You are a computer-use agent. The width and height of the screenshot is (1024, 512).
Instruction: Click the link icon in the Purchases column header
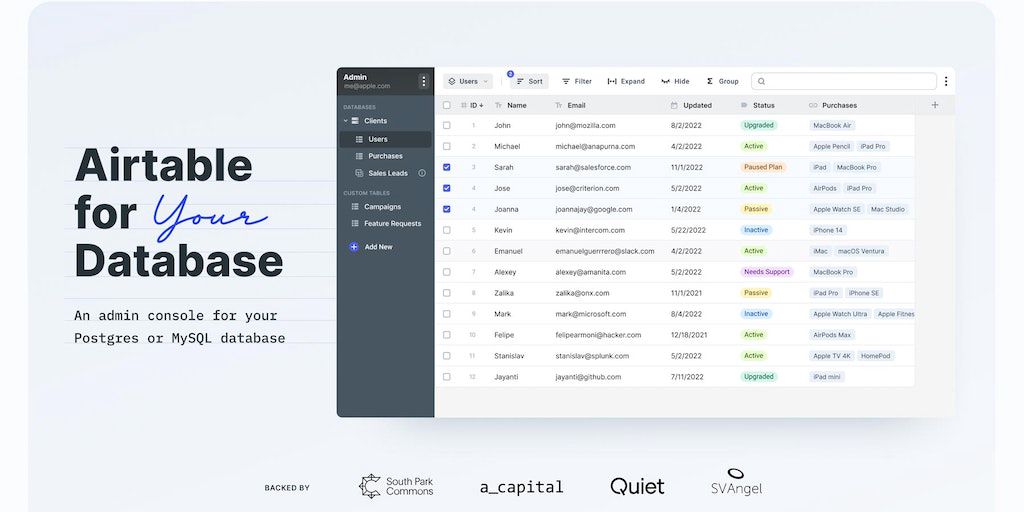(813, 105)
